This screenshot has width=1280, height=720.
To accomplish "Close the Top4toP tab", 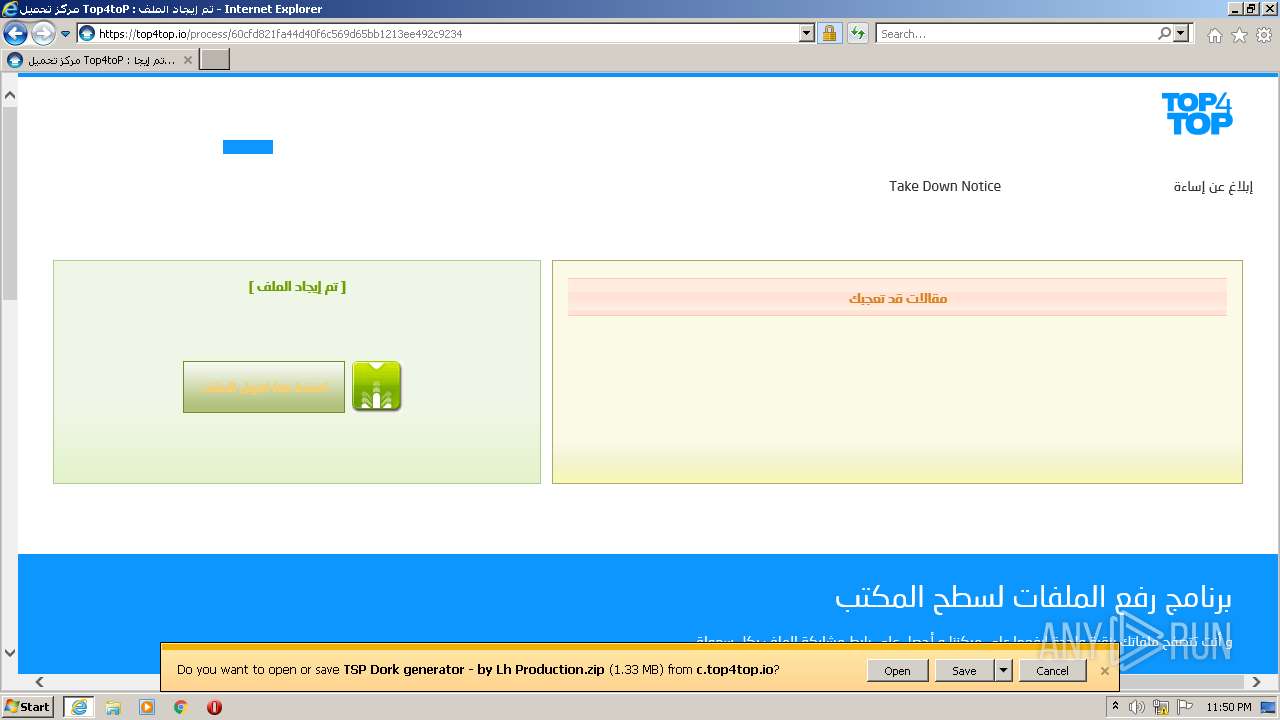I will 187,60.
